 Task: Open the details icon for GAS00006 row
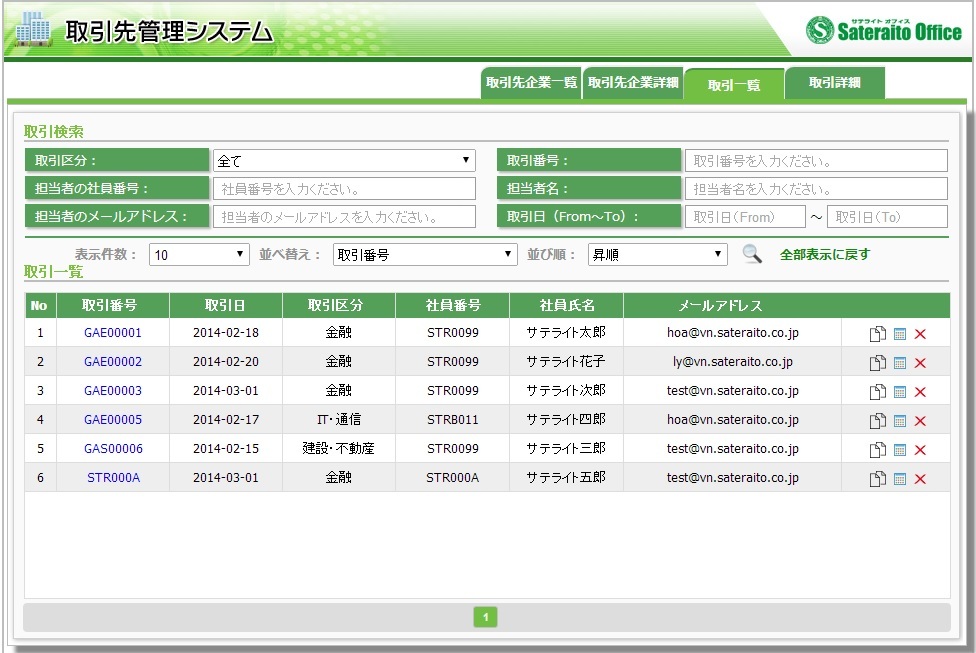pyautogui.click(x=899, y=450)
